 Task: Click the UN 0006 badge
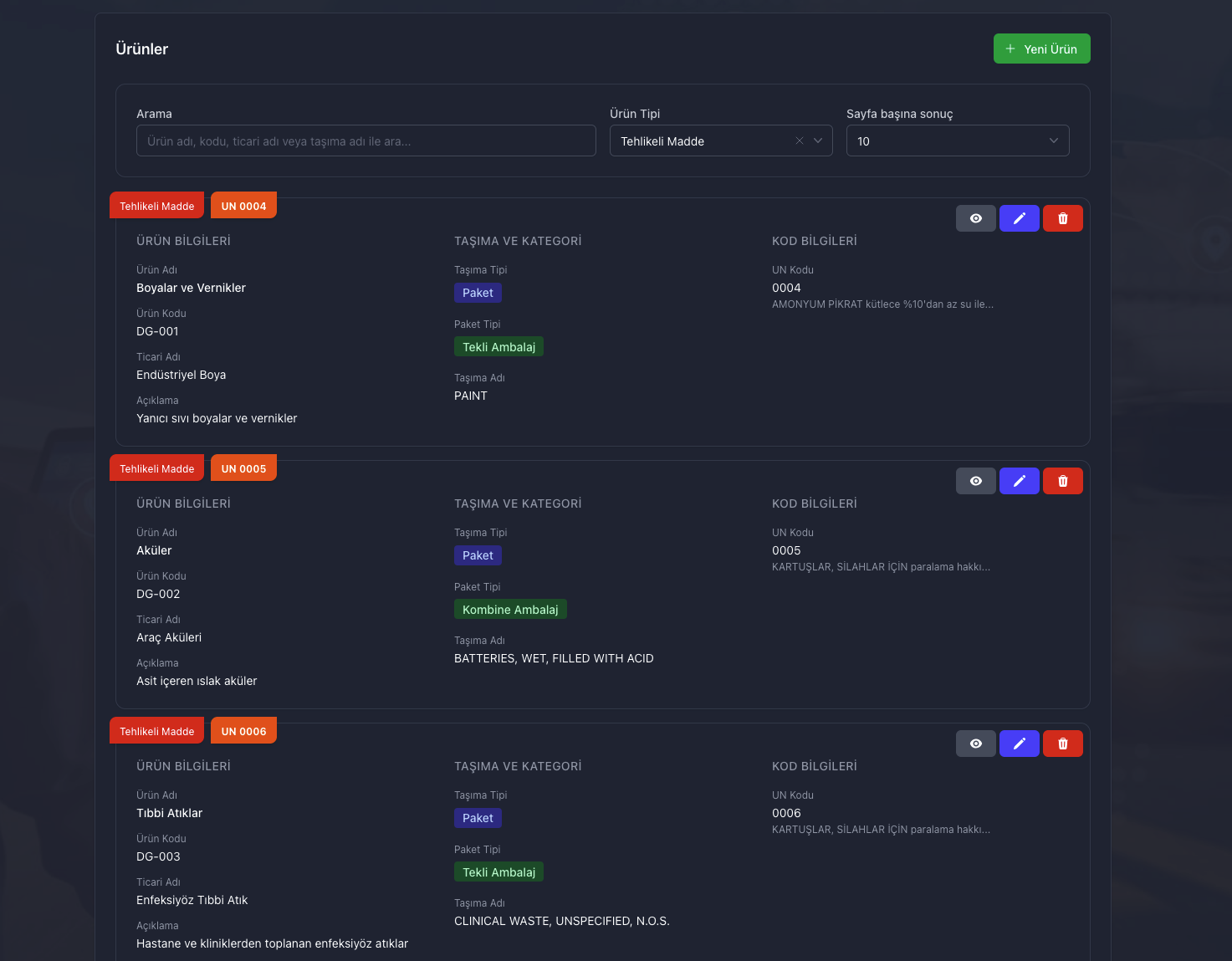click(243, 731)
